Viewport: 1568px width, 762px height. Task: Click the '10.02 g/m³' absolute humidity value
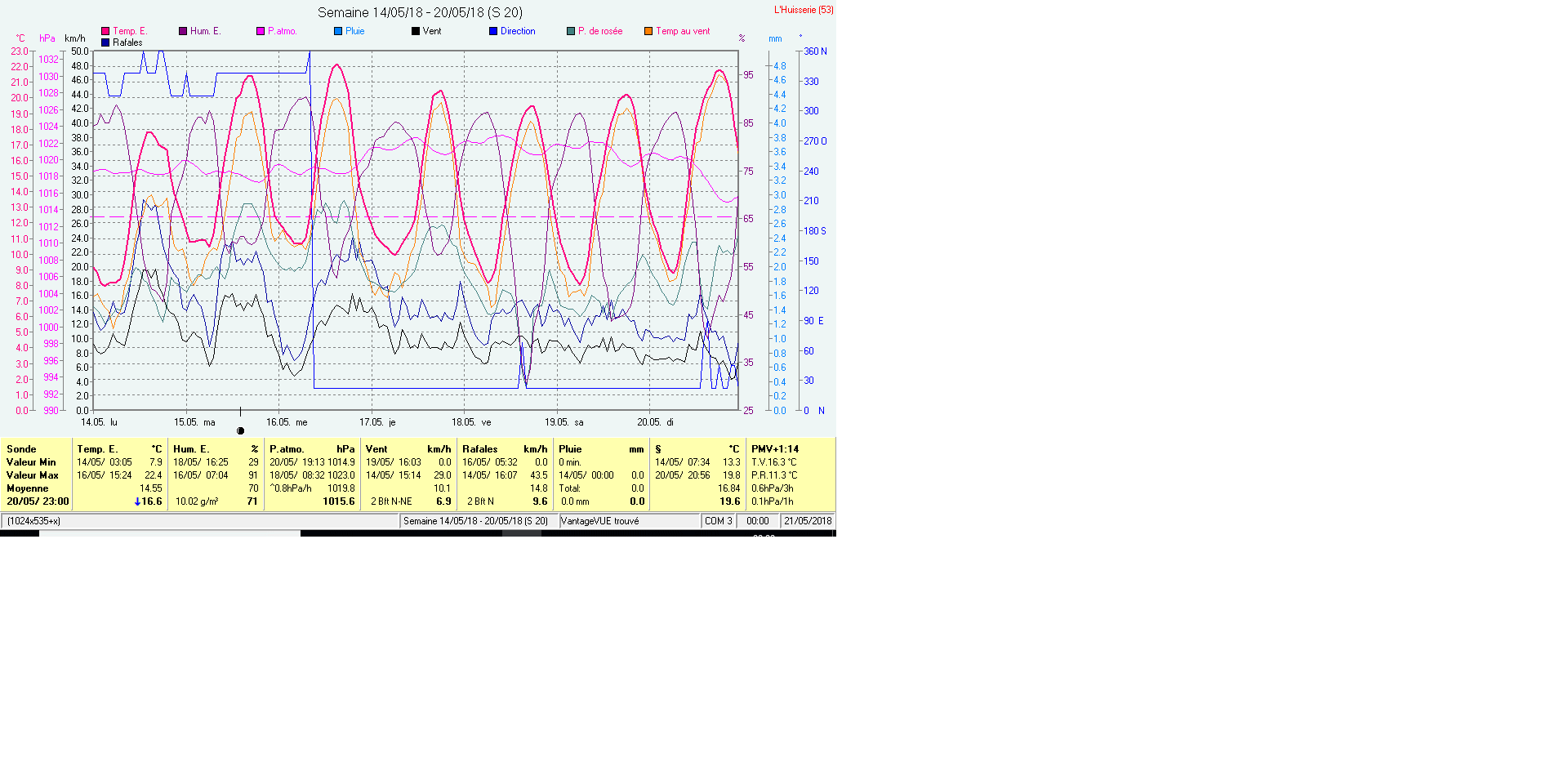197,501
